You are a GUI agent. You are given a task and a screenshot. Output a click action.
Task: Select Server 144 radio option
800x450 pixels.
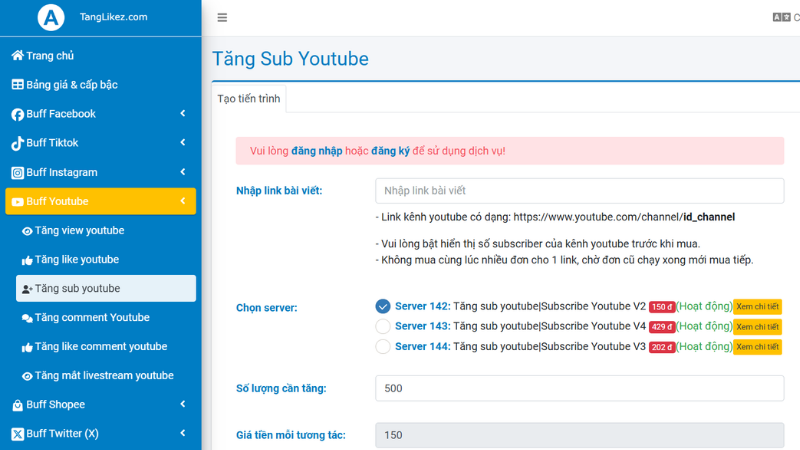click(383, 346)
